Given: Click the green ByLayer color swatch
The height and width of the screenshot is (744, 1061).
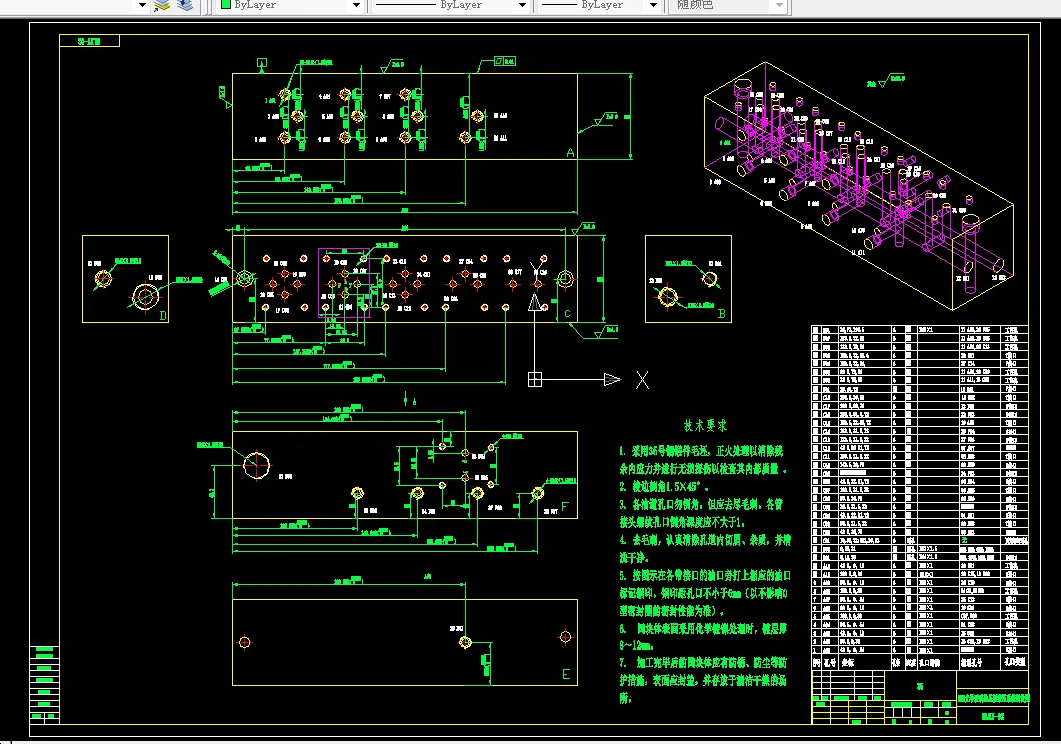Looking at the screenshot, I should pyautogui.click(x=226, y=5).
